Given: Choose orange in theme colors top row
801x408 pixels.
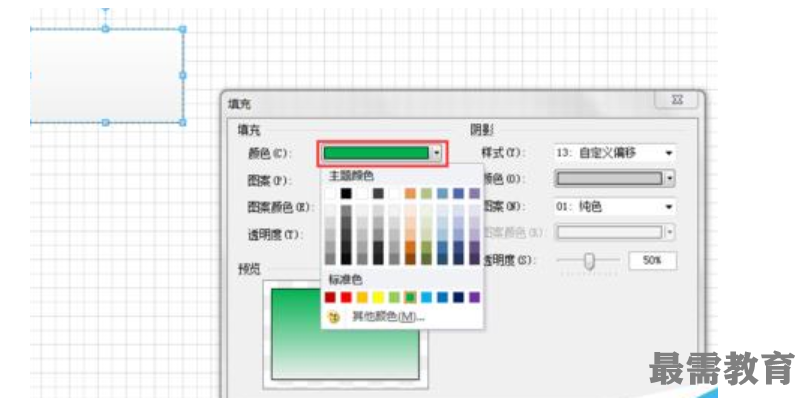Looking at the screenshot, I should point(410,193).
